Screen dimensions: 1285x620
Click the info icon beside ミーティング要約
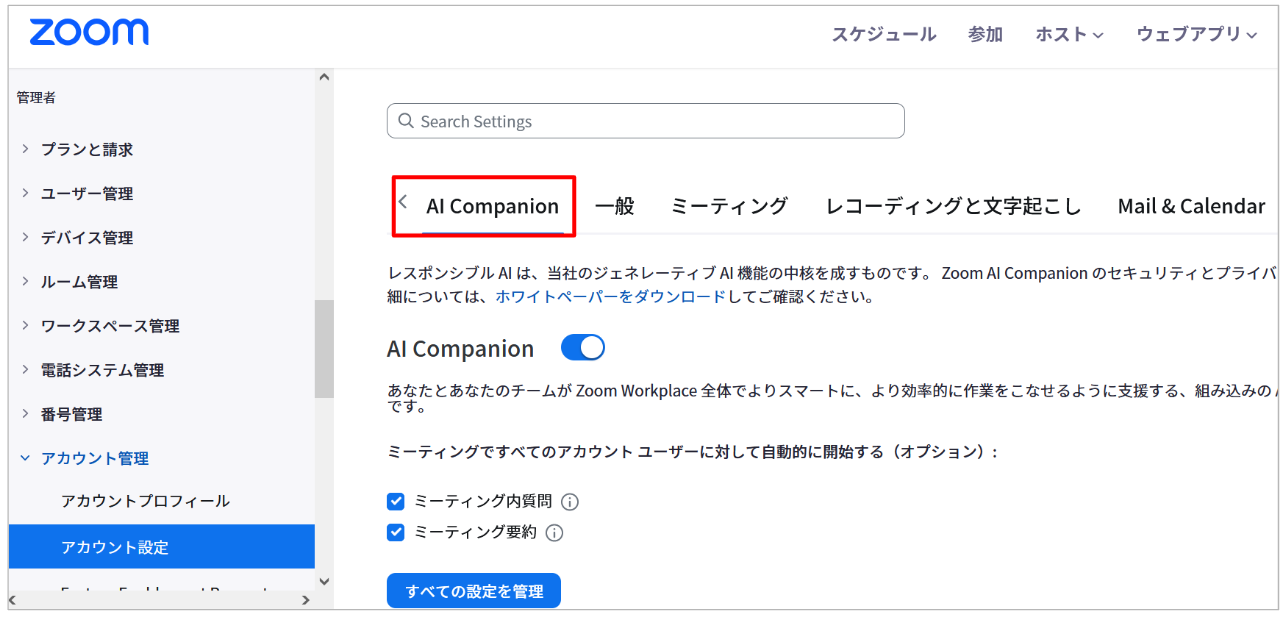(x=554, y=533)
